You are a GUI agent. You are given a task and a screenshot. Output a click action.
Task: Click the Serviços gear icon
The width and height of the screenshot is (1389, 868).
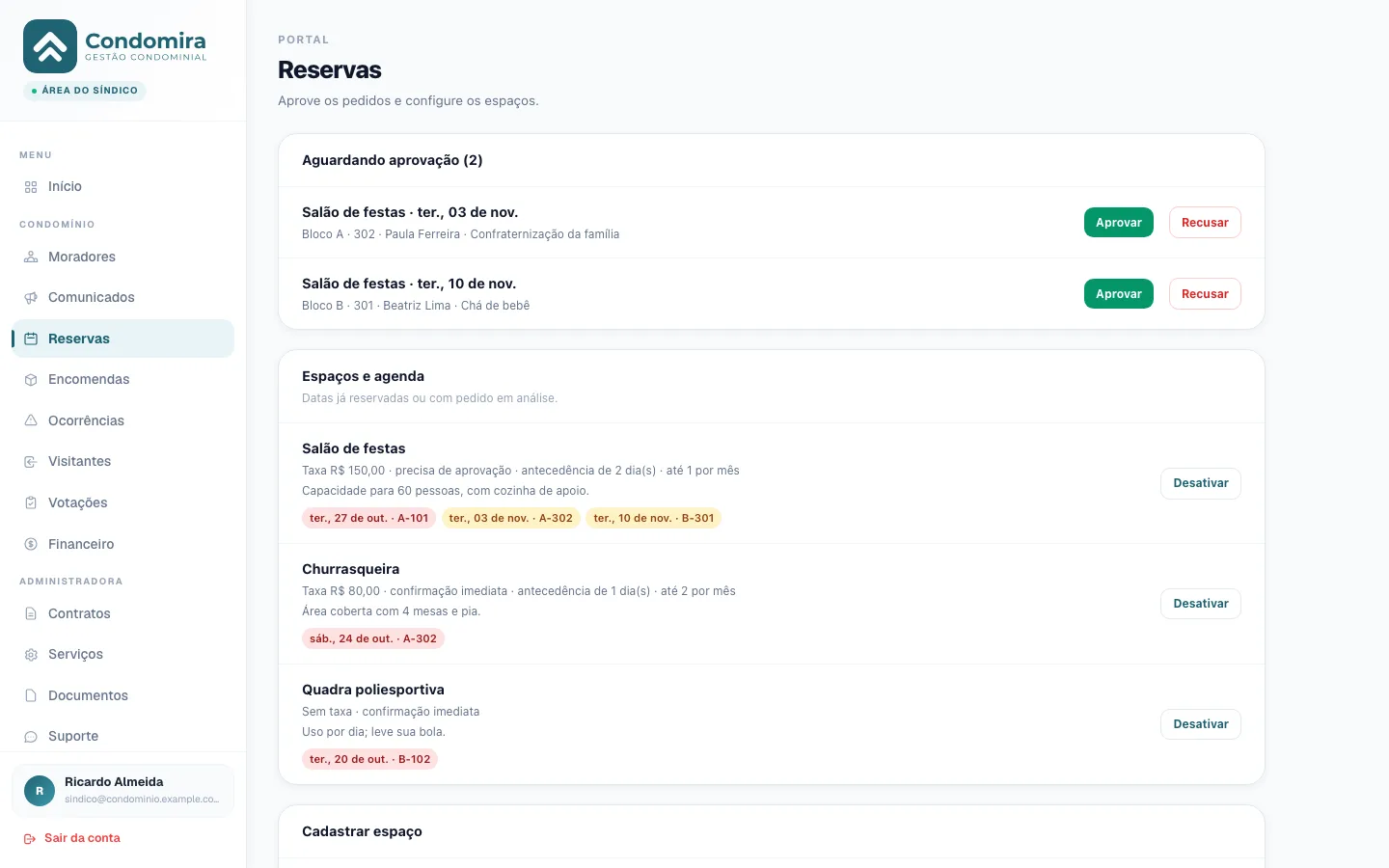31,655
